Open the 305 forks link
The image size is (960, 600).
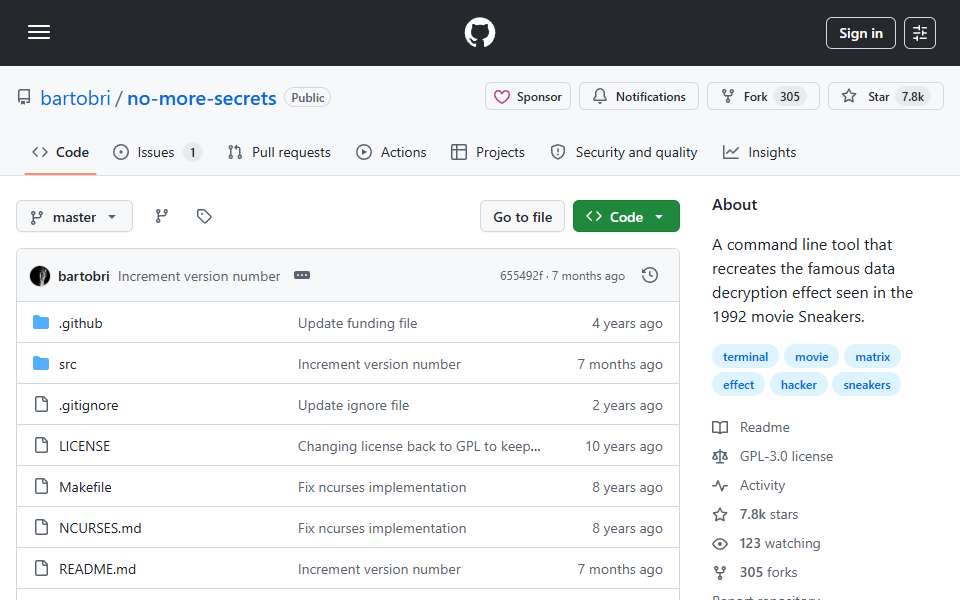[x=755, y=572]
